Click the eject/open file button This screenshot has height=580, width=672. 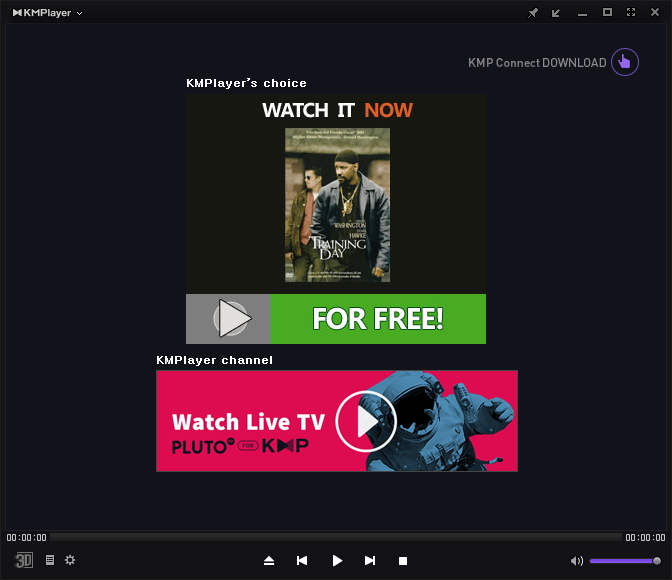pos(269,561)
